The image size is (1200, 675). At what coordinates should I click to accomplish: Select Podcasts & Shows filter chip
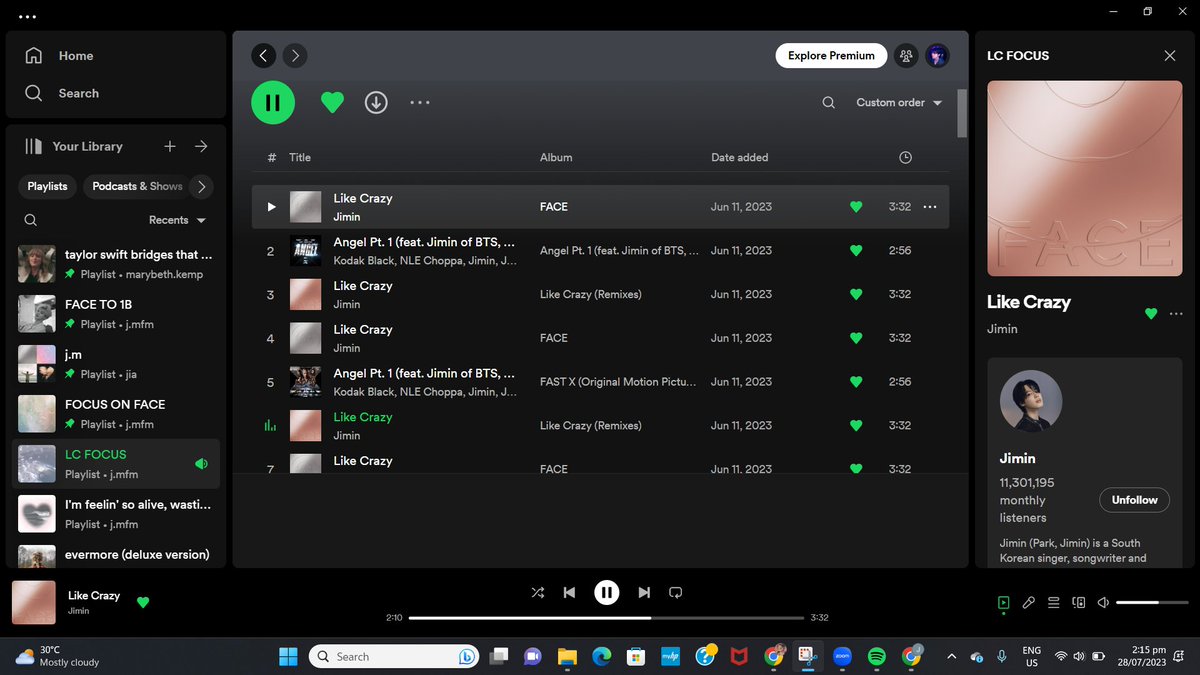[x=137, y=186]
